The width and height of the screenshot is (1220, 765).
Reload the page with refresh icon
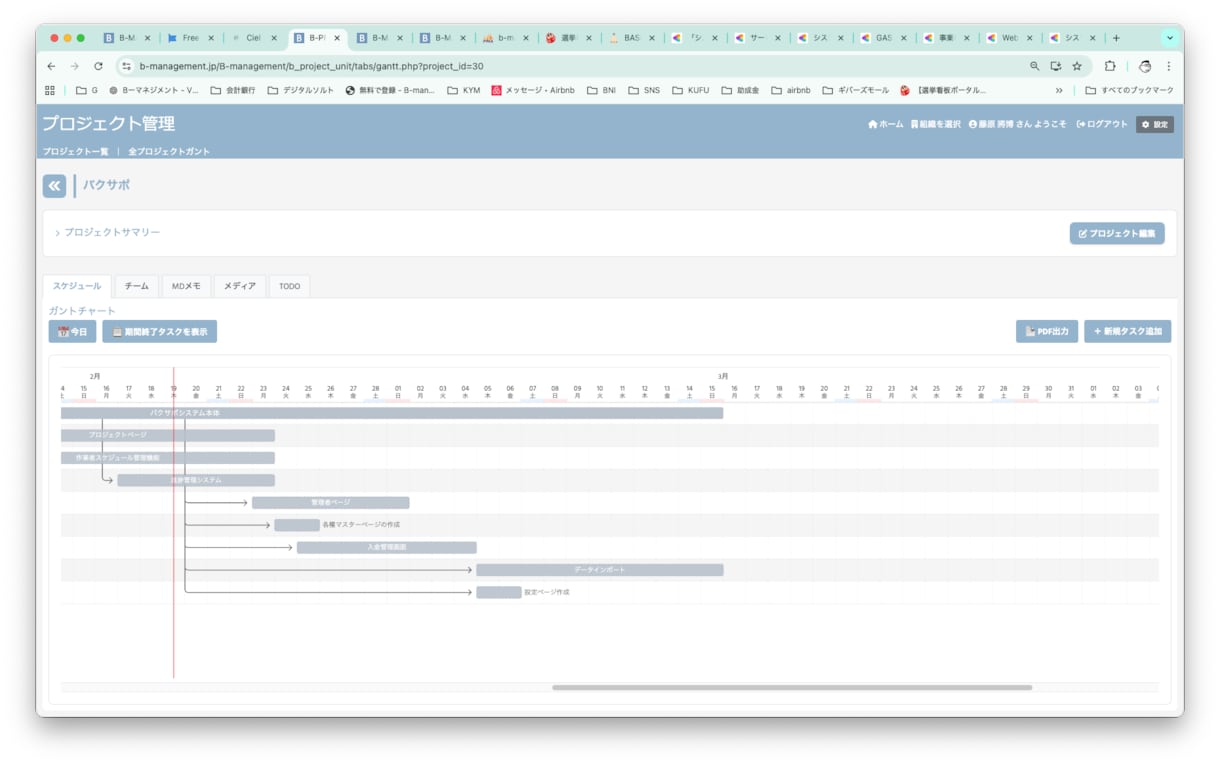98,66
